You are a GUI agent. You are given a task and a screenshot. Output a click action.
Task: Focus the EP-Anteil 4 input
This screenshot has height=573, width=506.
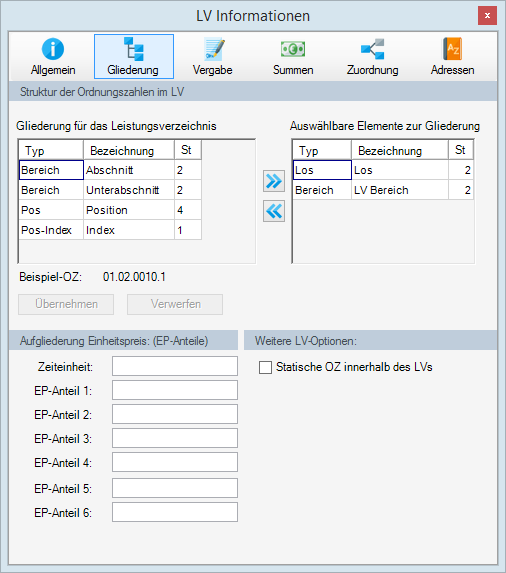click(x=175, y=462)
